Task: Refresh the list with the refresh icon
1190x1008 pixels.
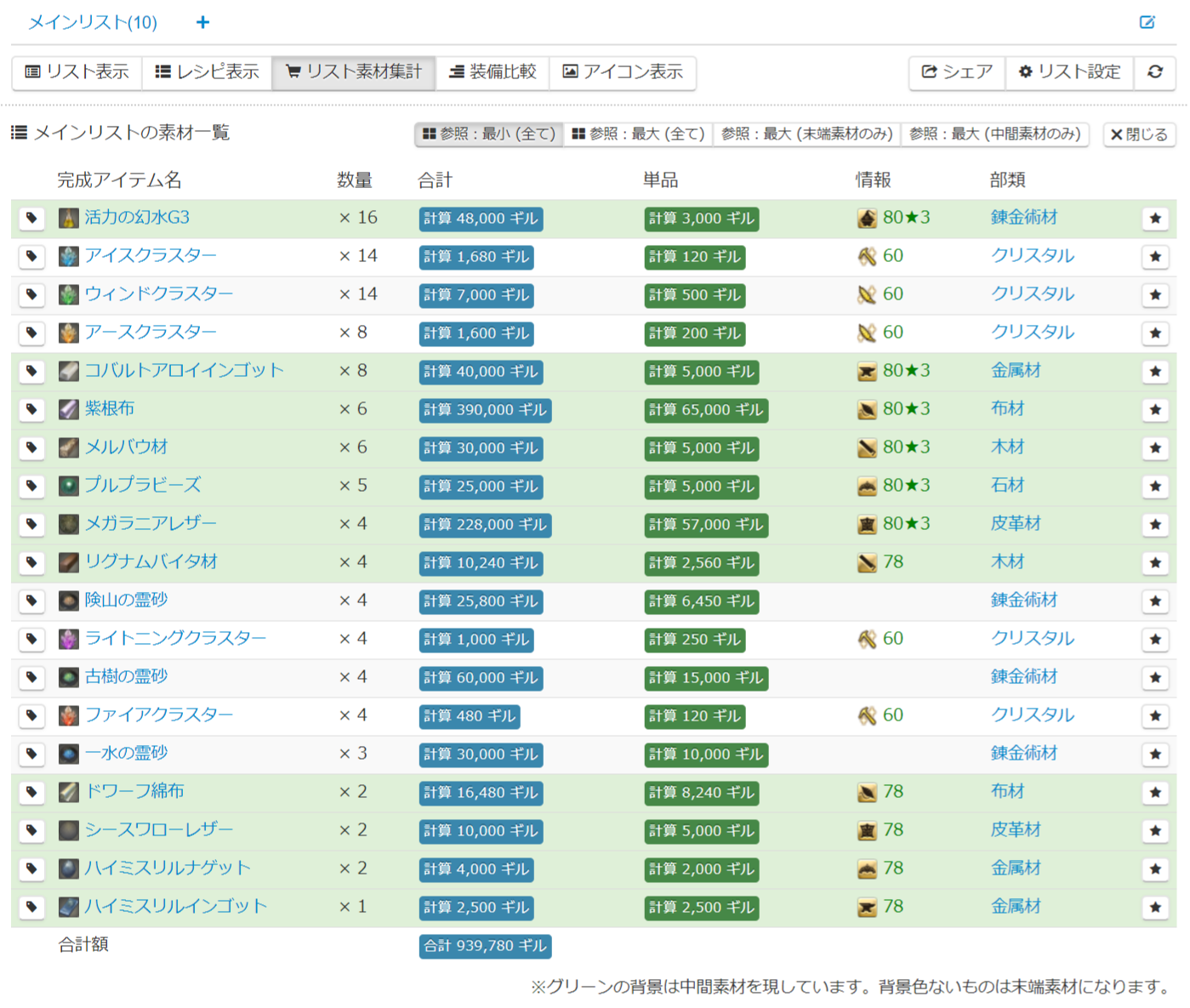Action: (x=1155, y=72)
